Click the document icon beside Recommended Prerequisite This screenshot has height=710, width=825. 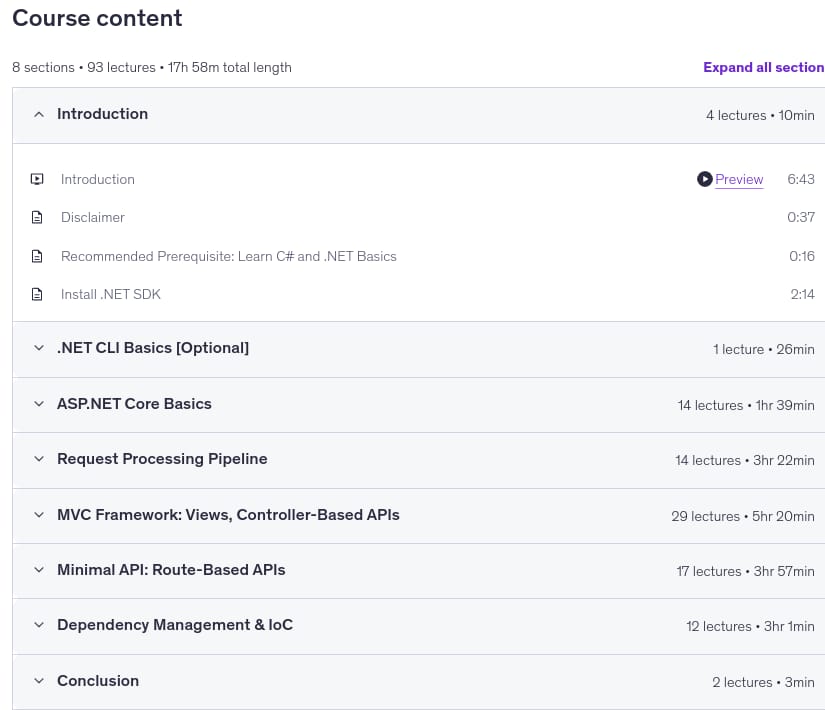coord(37,256)
